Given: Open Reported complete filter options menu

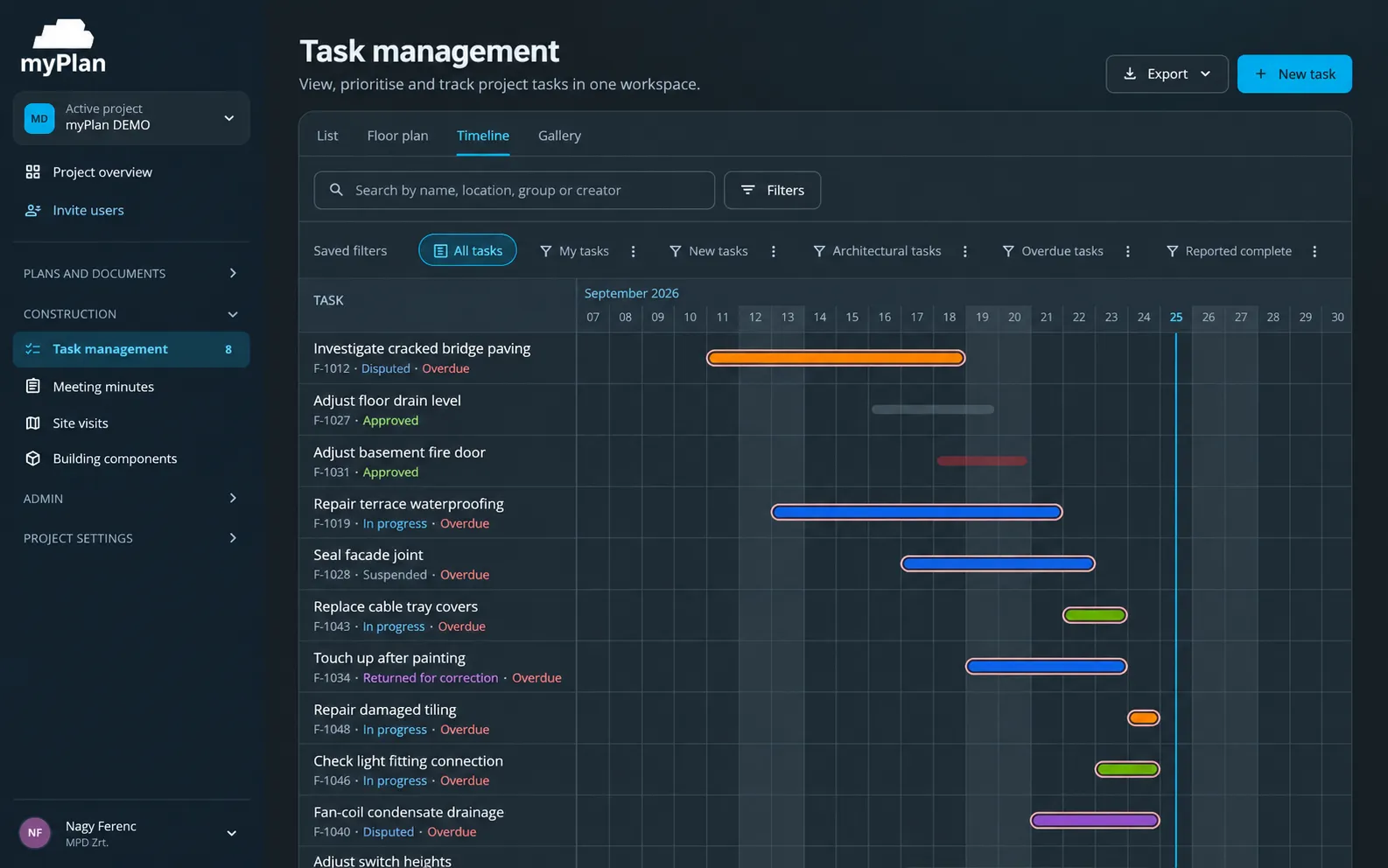Looking at the screenshot, I should point(1314,251).
